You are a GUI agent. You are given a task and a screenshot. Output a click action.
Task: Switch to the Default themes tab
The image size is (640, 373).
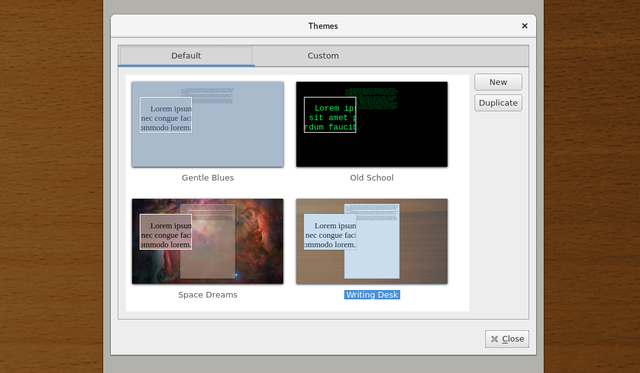186,56
